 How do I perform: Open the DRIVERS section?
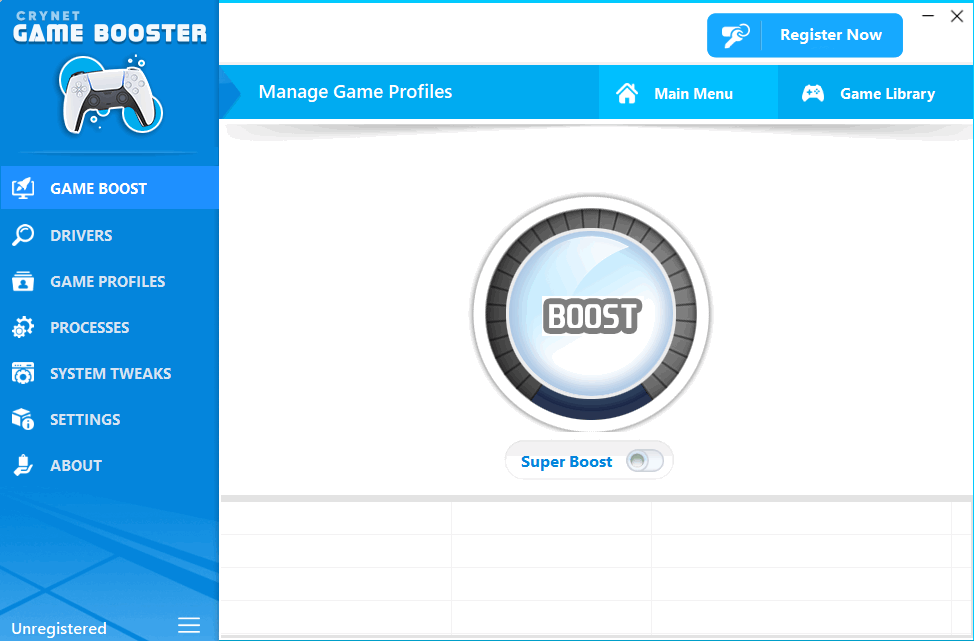[109, 235]
